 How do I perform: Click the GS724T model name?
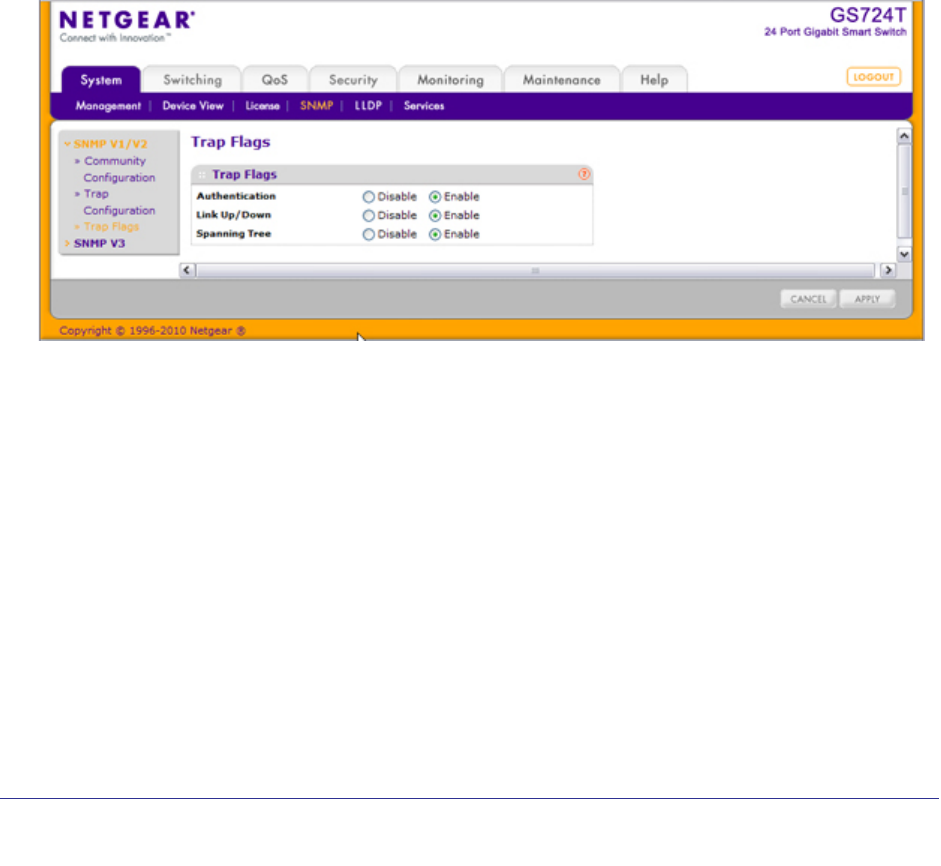tap(867, 15)
